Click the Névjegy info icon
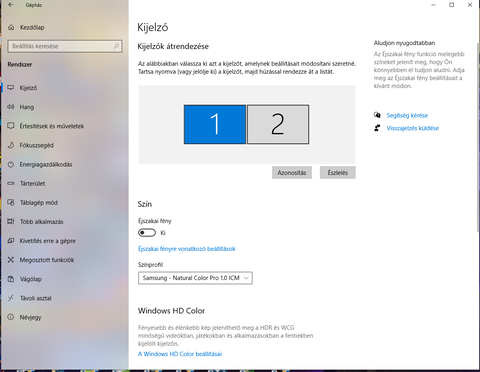This screenshot has height=372, width=480. point(11,317)
